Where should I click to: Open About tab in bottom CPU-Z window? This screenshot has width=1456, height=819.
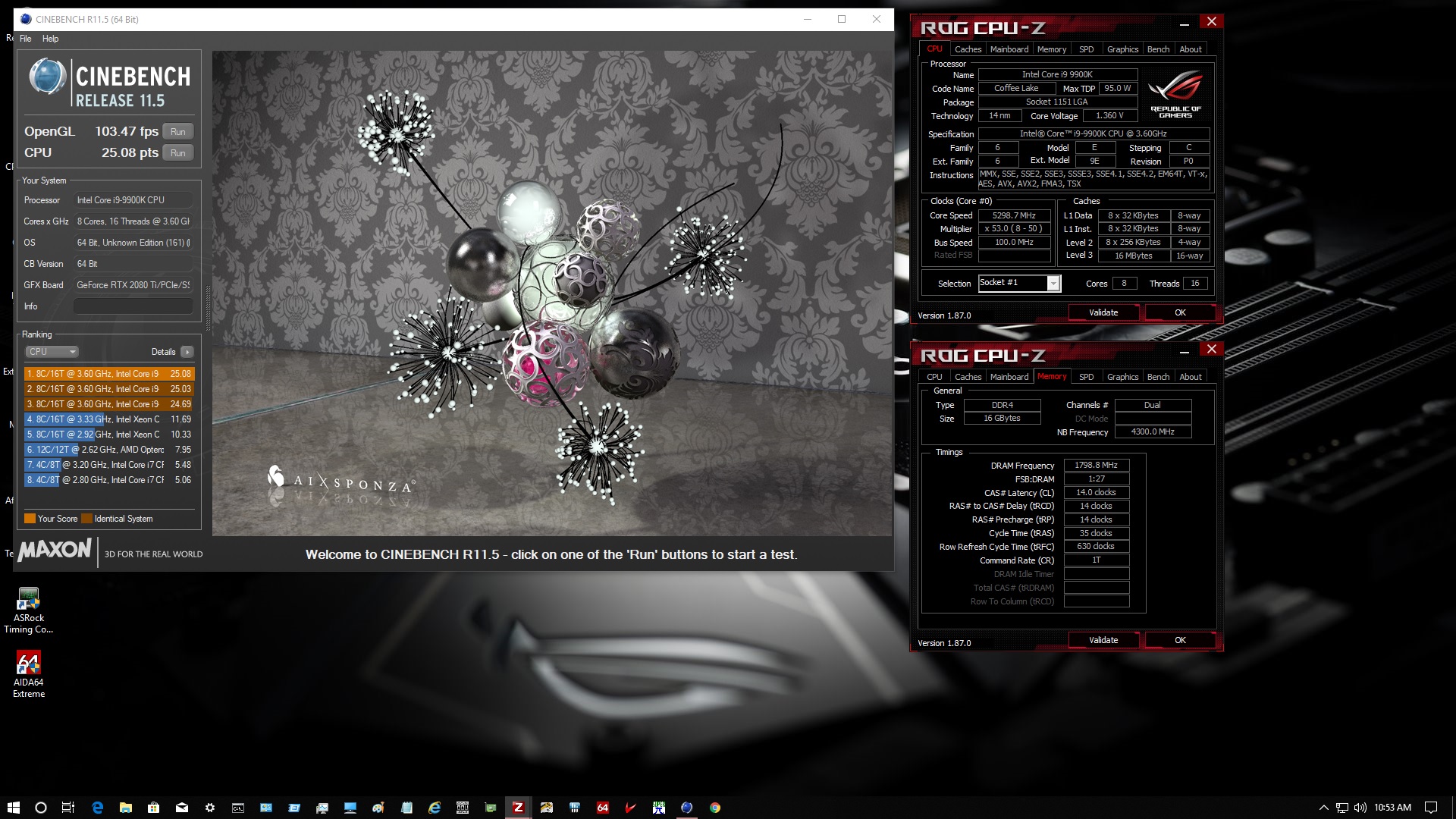coord(1191,377)
